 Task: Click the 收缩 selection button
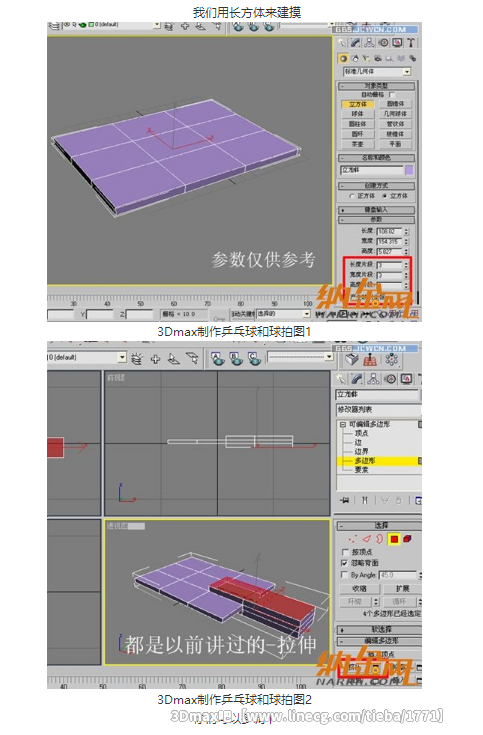359,589
